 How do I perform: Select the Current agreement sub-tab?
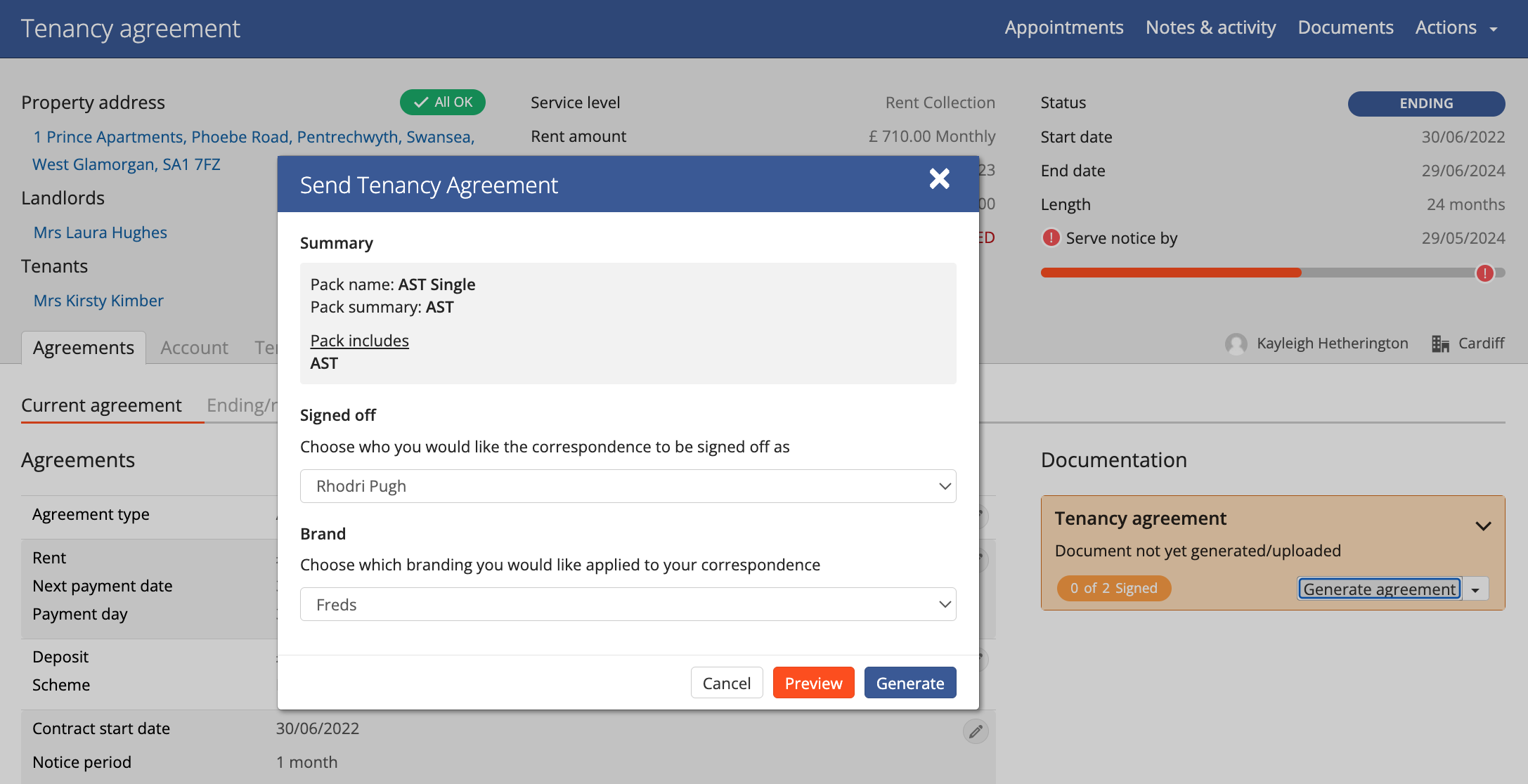coord(101,405)
